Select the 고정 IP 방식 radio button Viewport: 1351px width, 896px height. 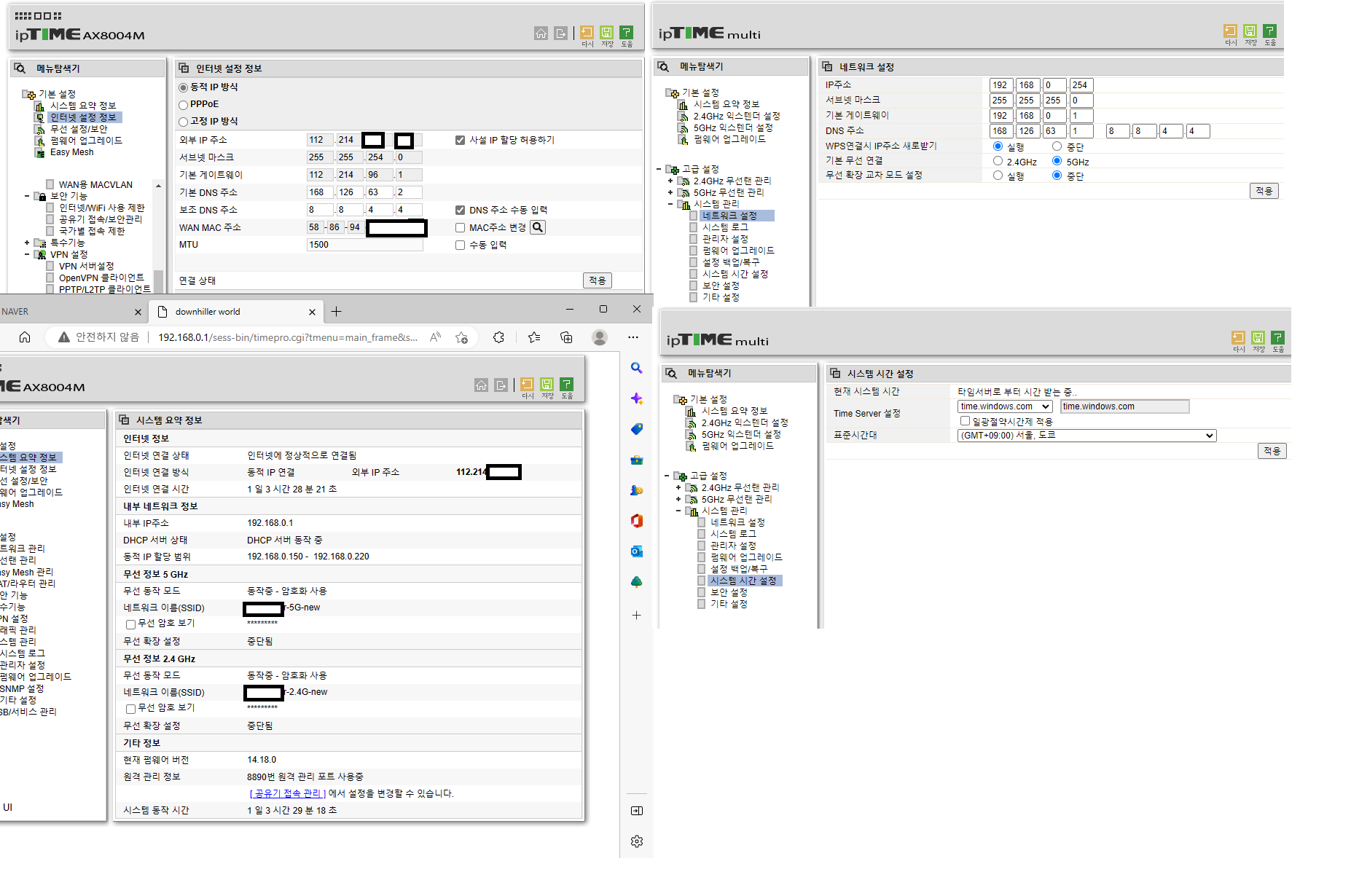click(184, 122)
